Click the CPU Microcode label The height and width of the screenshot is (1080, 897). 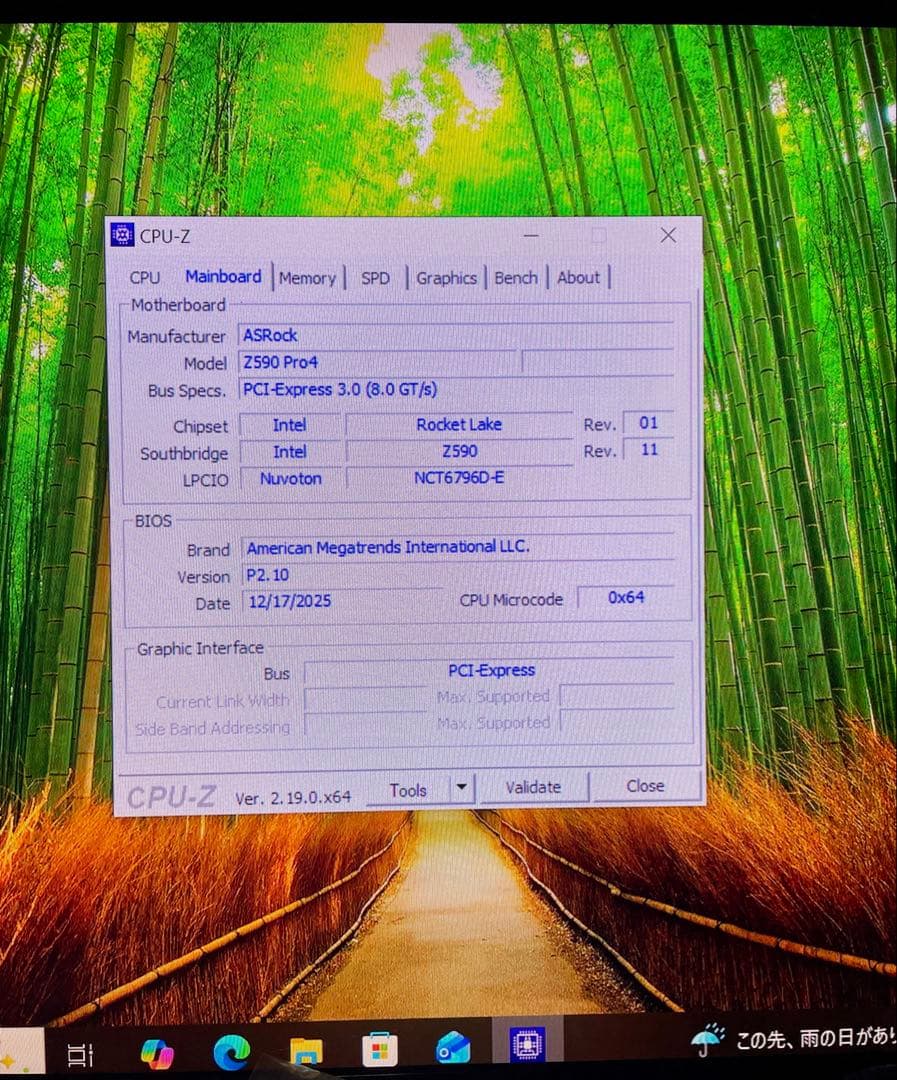pyautogui.click(x=511, y=600)
